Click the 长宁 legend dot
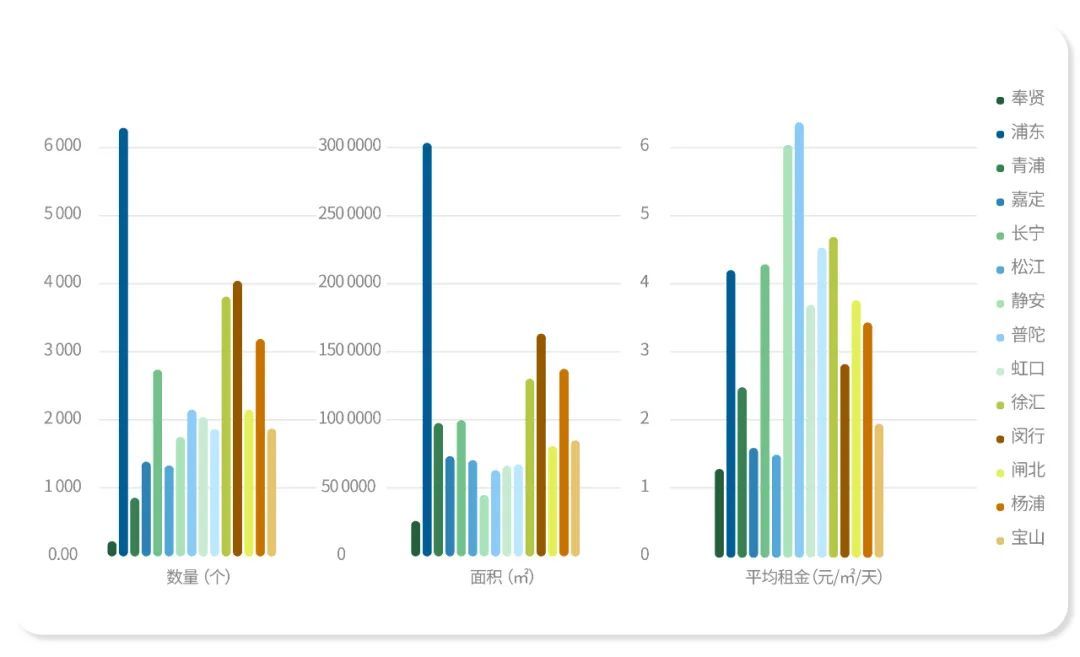 [x=1000, y=236]
